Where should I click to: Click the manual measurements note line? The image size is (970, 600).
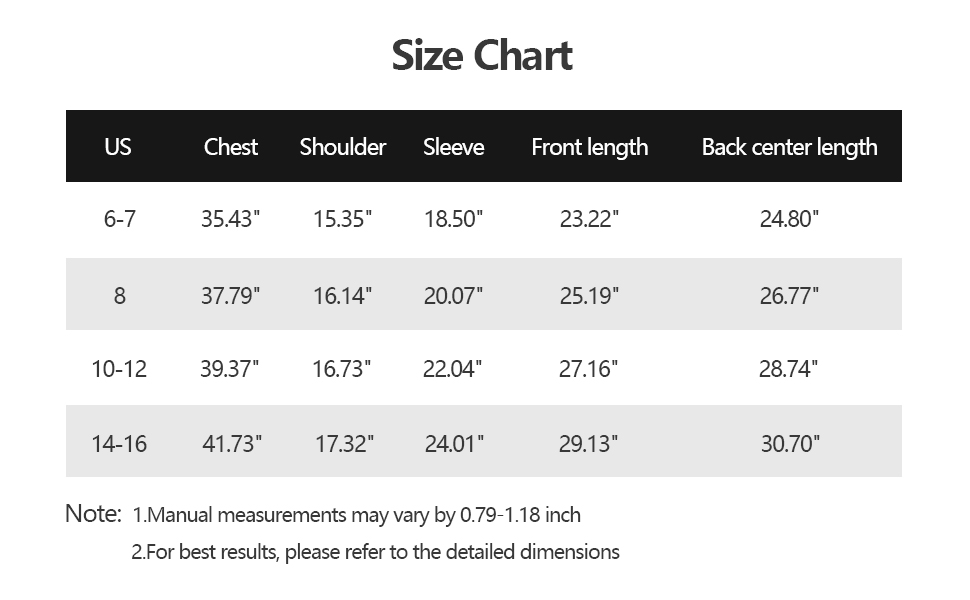point(356,515)
